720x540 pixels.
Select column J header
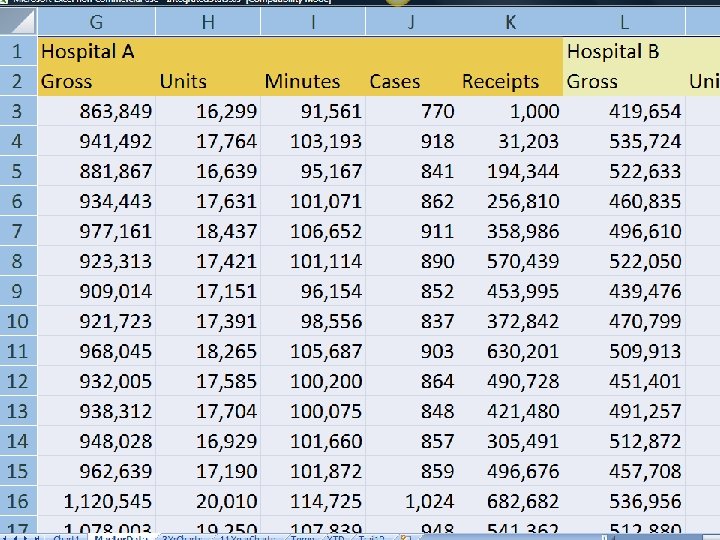pyautogui.click(x=412, y=20)
